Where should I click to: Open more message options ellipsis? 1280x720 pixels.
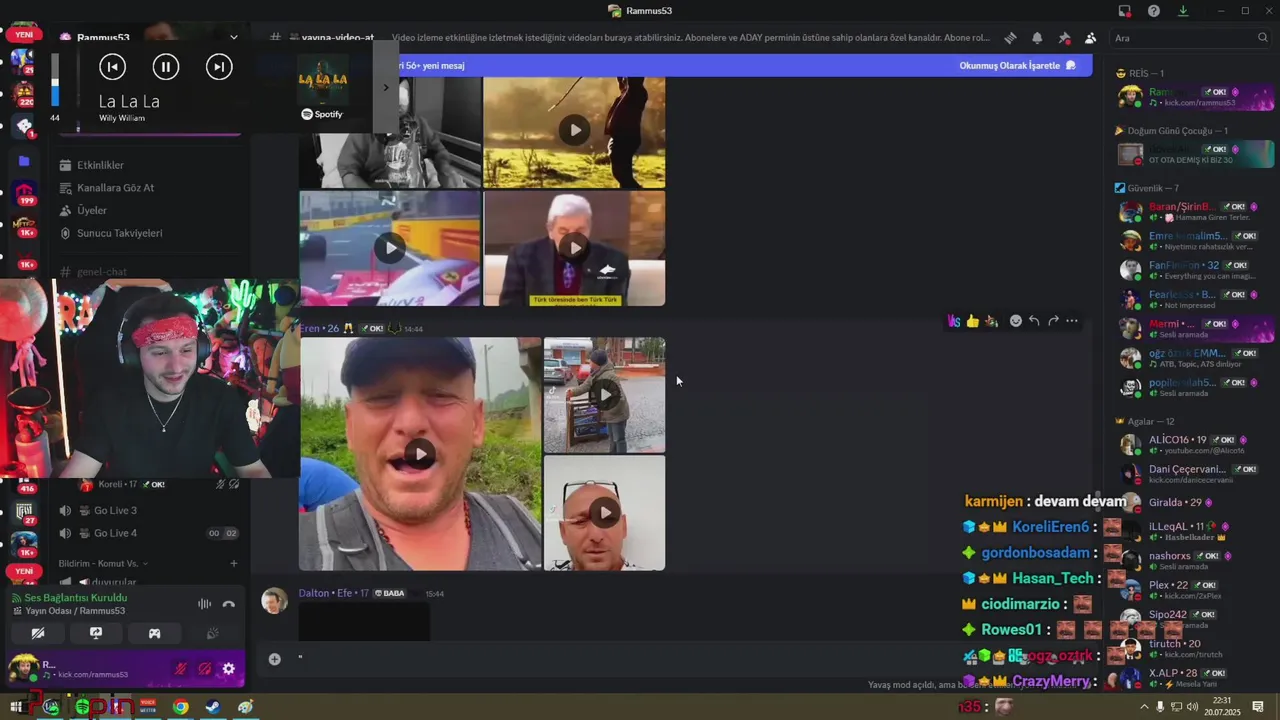(x=1072, y=321)
